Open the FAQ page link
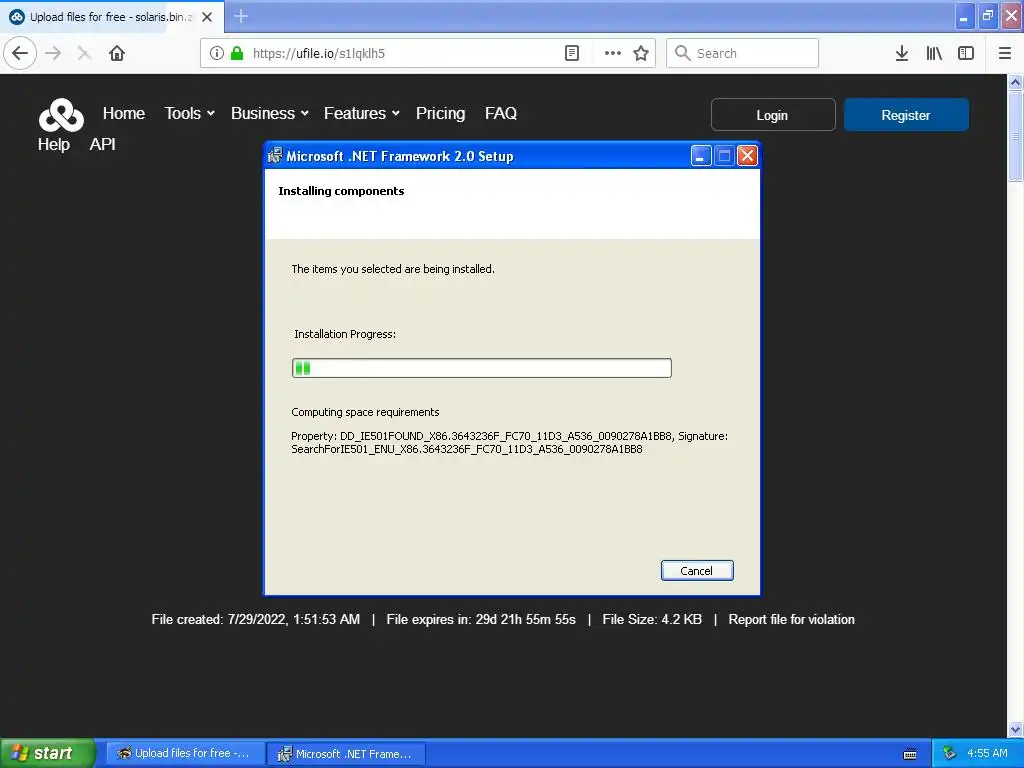 pyautogui.click(x=501, y=113)
